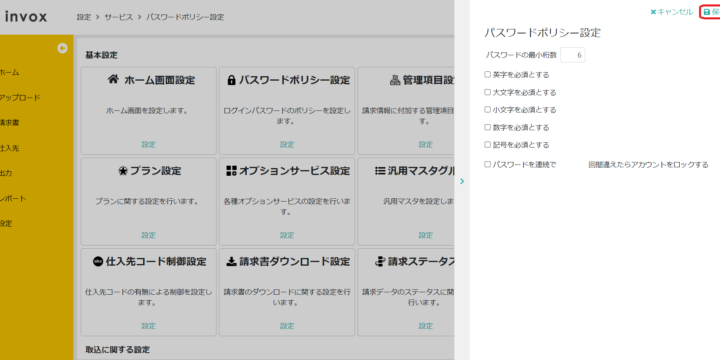This screenshot has width=720, height=360.
Task: Click 設定 link under オプションサービス設定
Action: [287, 235]
